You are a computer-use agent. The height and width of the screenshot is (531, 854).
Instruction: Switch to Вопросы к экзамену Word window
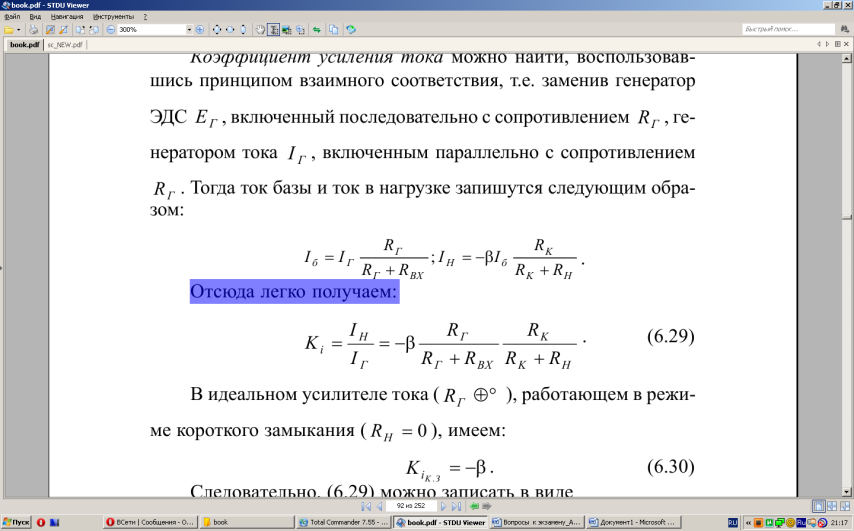tap(537, 522)
